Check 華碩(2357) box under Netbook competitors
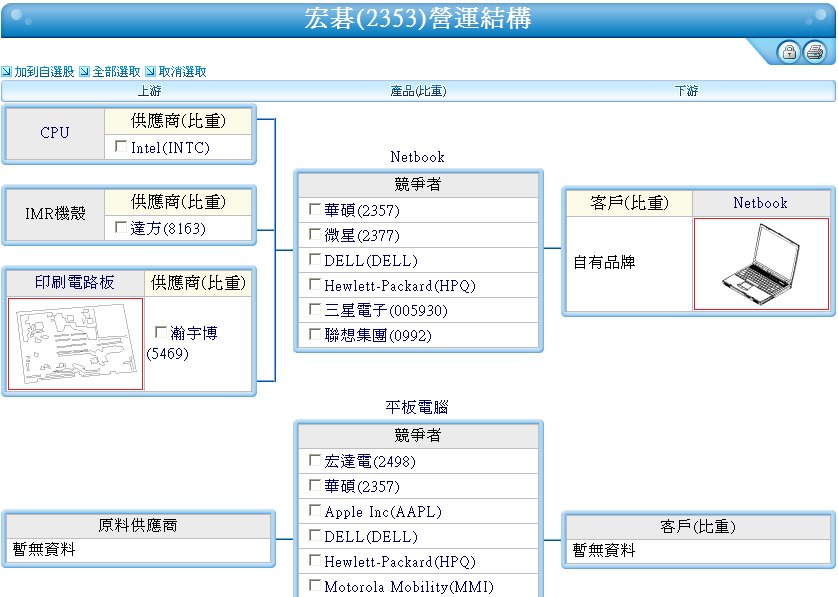The image size is (838, 597). 315,209
